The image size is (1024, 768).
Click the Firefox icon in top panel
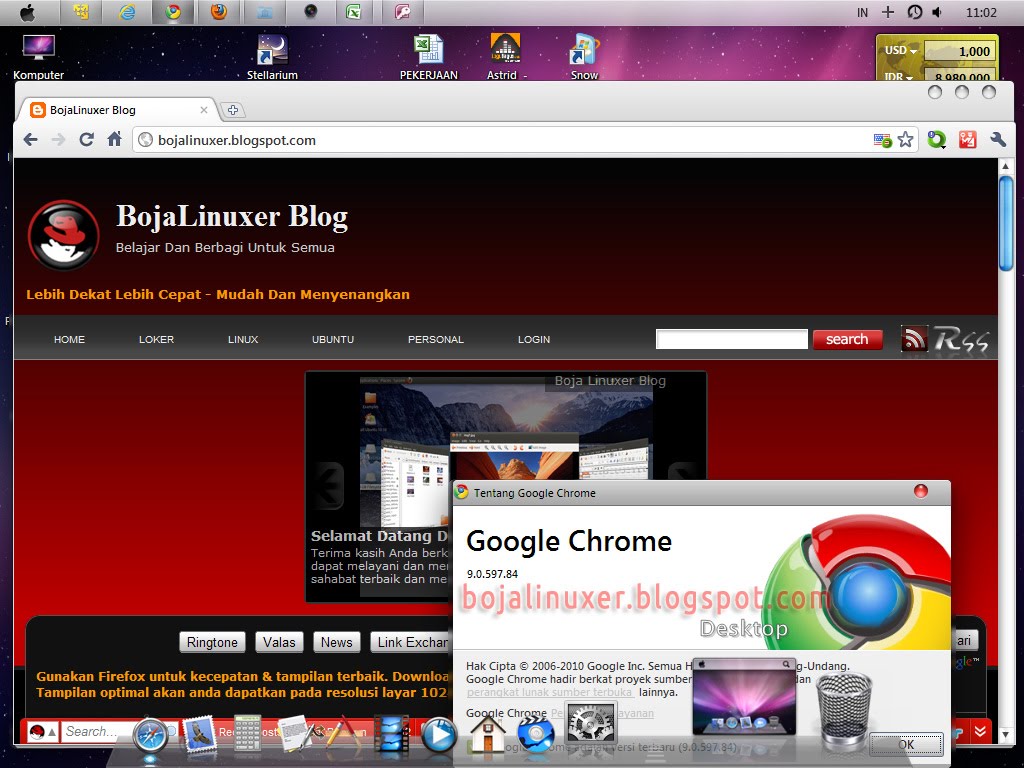pos(219,12)
